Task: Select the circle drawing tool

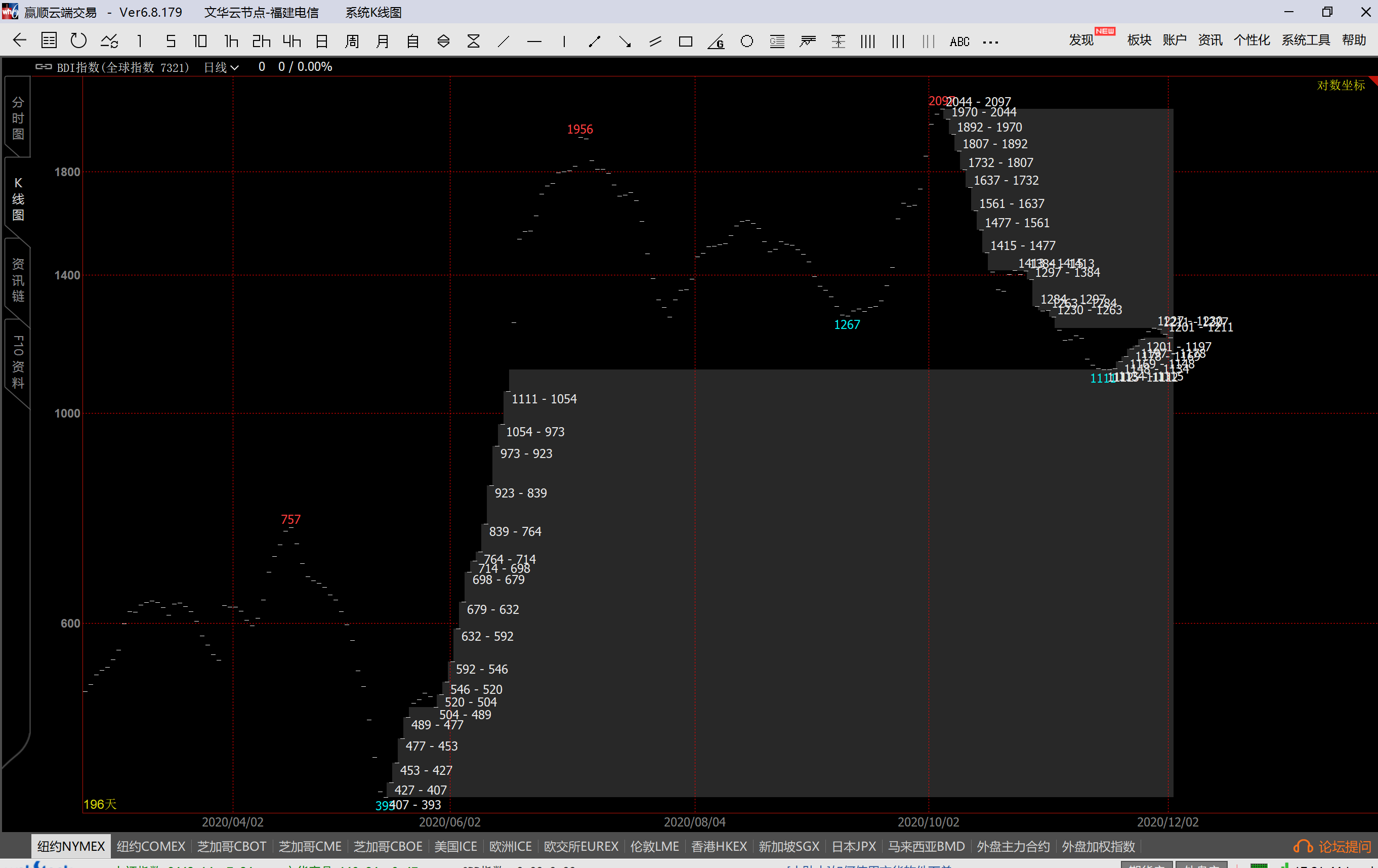Action: click(746, 41)
